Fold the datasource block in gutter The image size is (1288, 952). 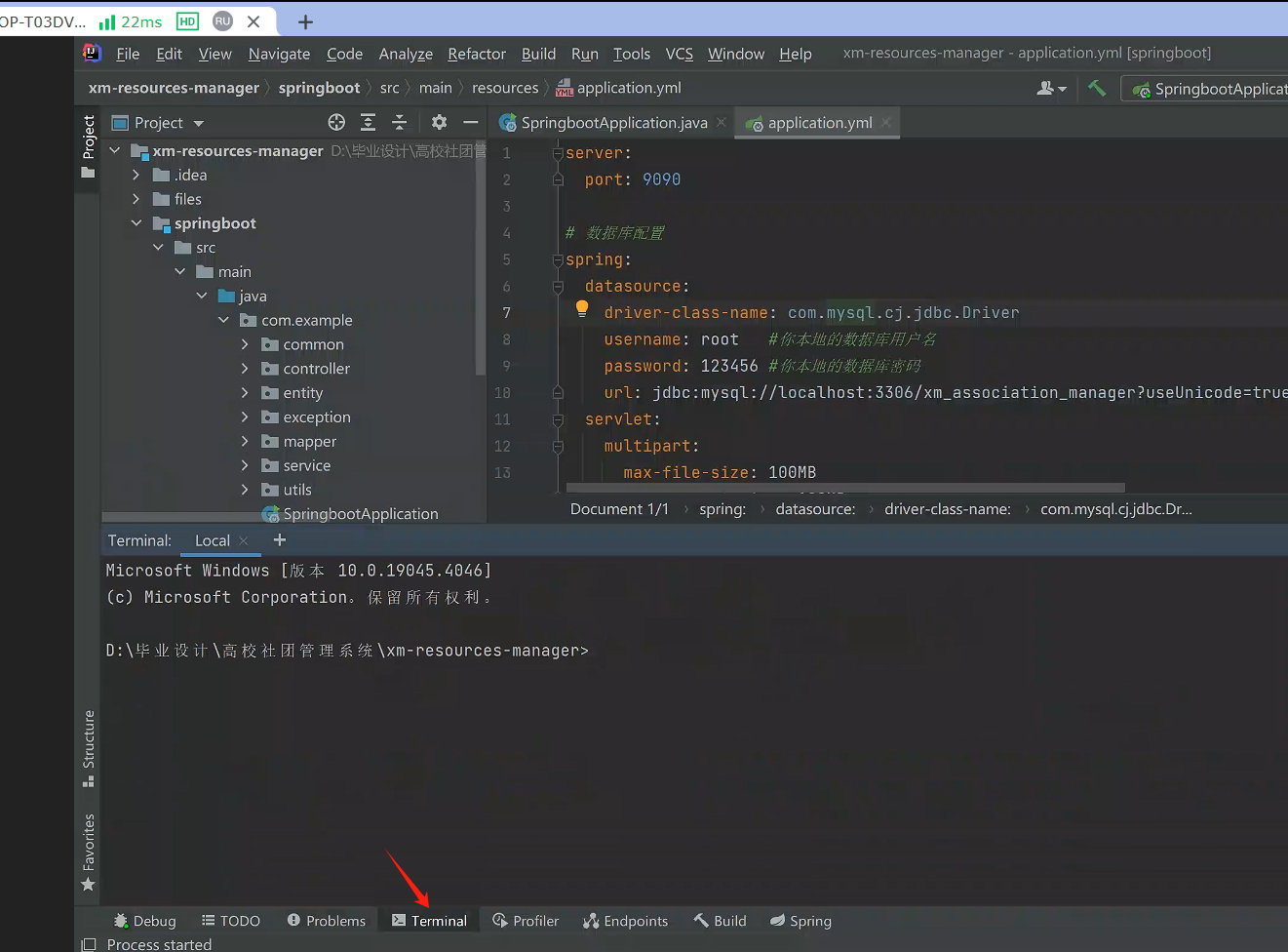558,287
